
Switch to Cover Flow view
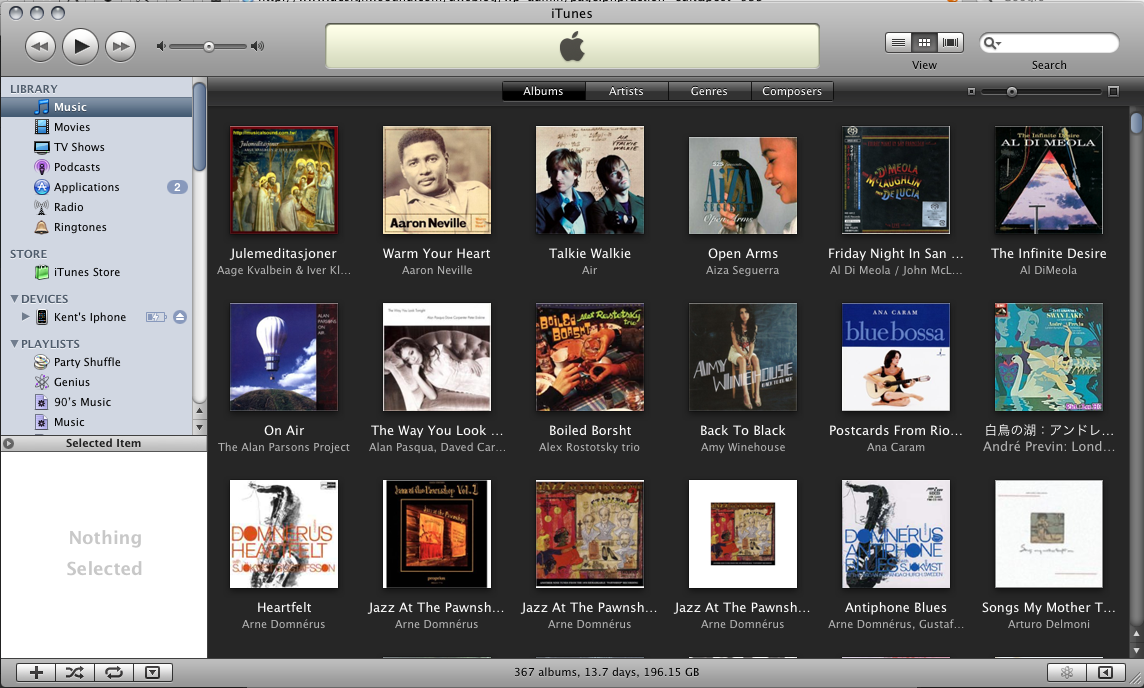pyautogui.click(x=950, y=43)
